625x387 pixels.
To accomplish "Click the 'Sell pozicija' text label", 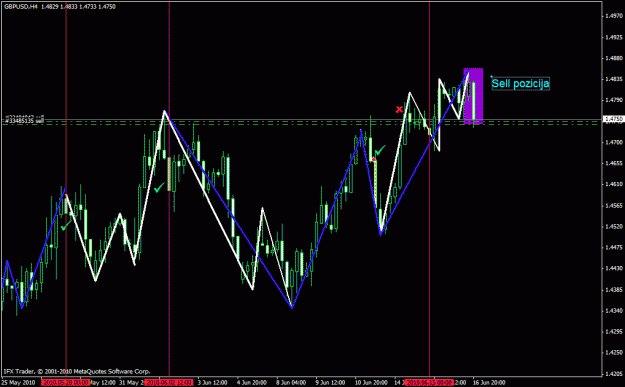I will [x=521, y=84].
